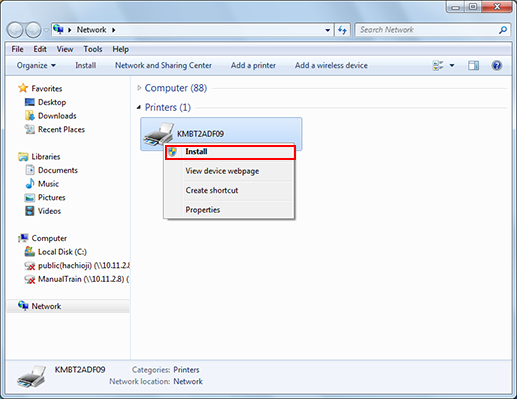Open Desktop in Favorites

[52, 102]
